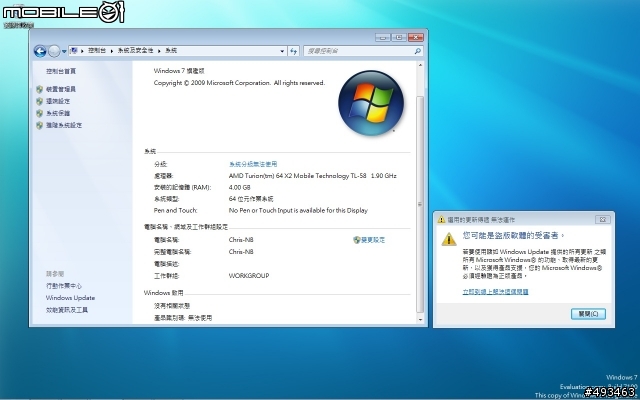Close the System control panel window

click(416, 38)
